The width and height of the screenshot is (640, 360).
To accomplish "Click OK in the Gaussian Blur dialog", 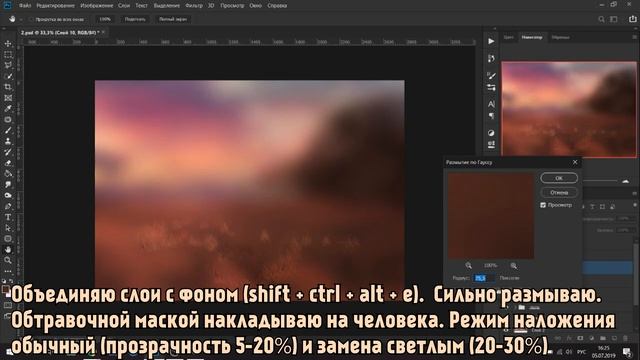I will coord(559,178).
